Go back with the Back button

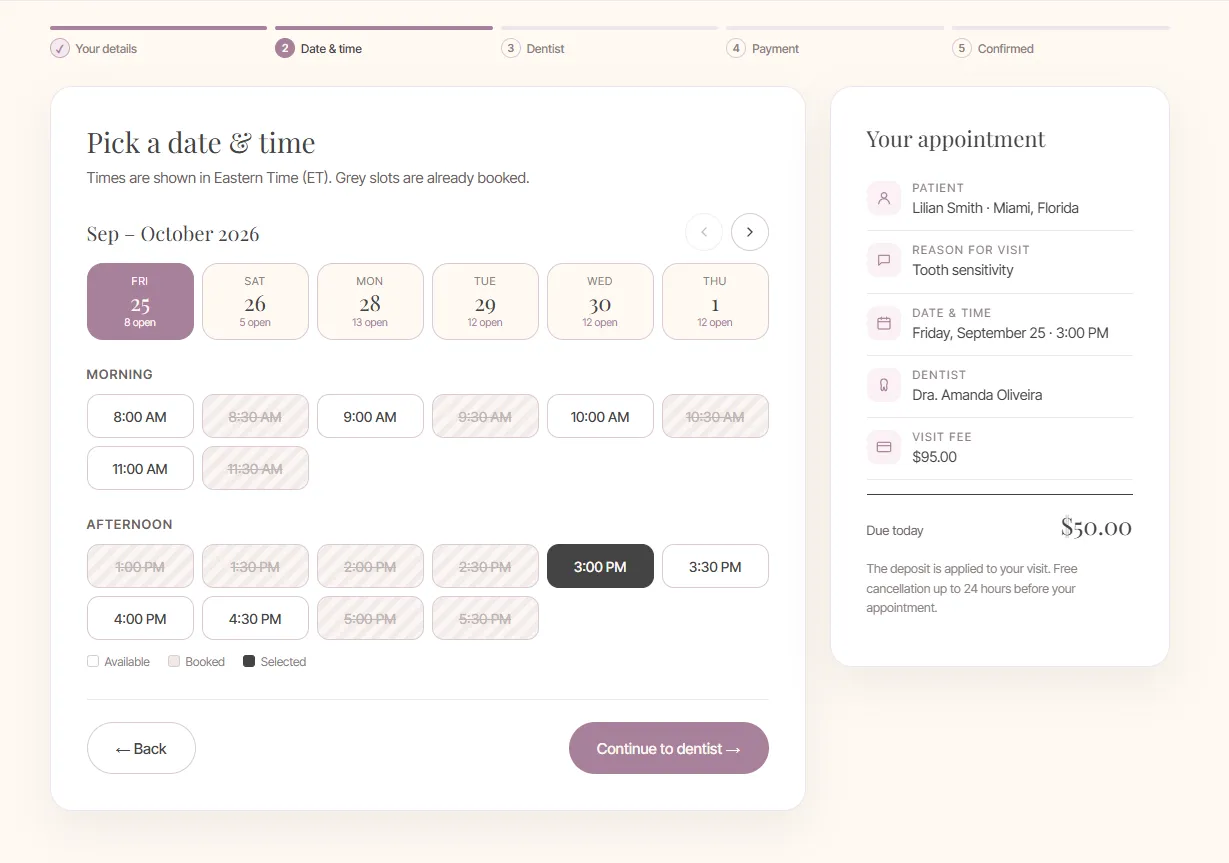141,748
